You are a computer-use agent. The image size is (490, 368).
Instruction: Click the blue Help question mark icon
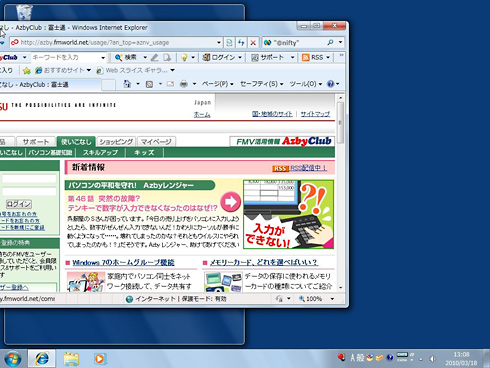330,84
